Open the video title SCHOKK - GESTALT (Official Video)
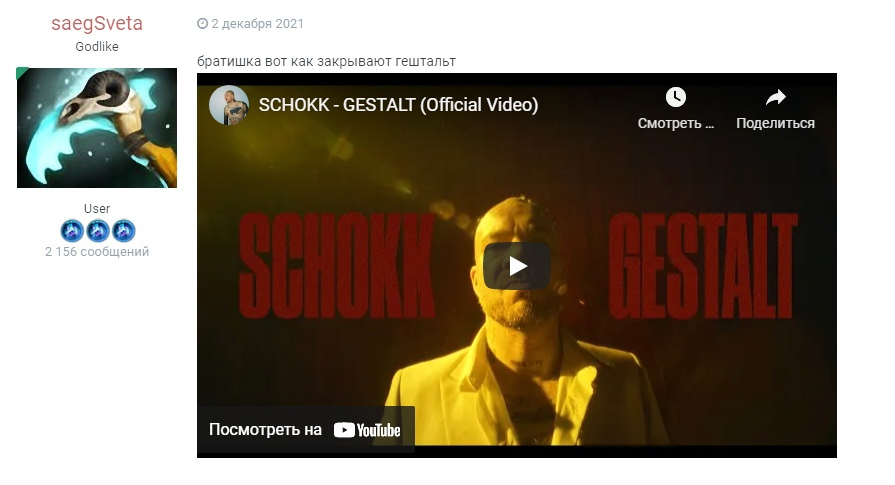 (398, 105)
